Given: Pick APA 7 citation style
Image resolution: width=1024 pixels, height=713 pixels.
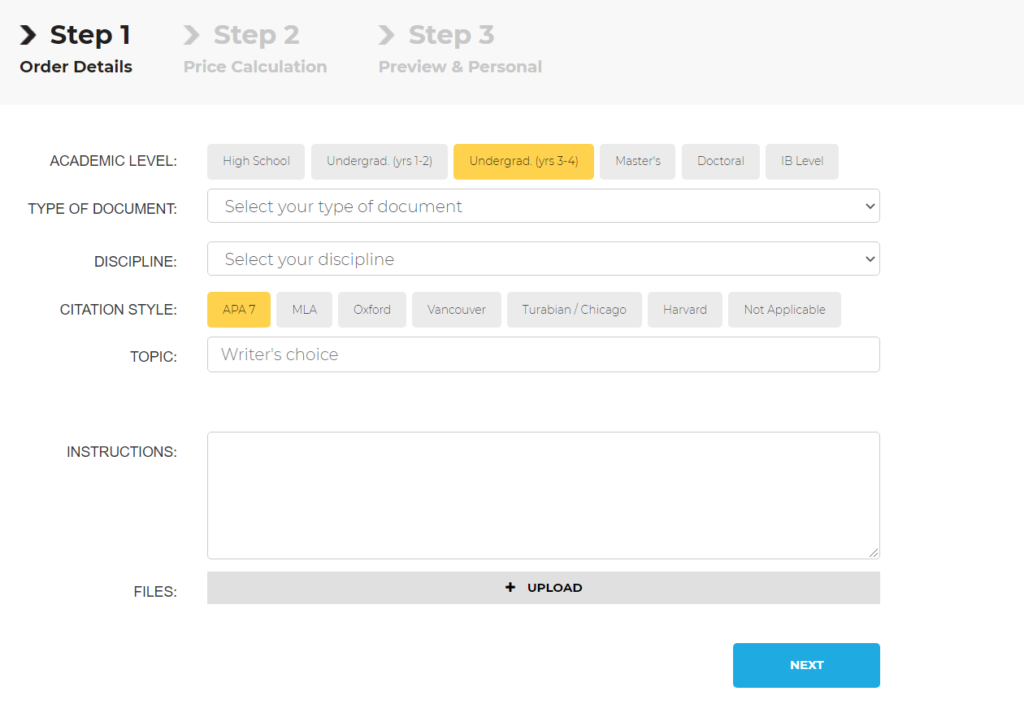Looking at the screenshot, I should 238,309.
